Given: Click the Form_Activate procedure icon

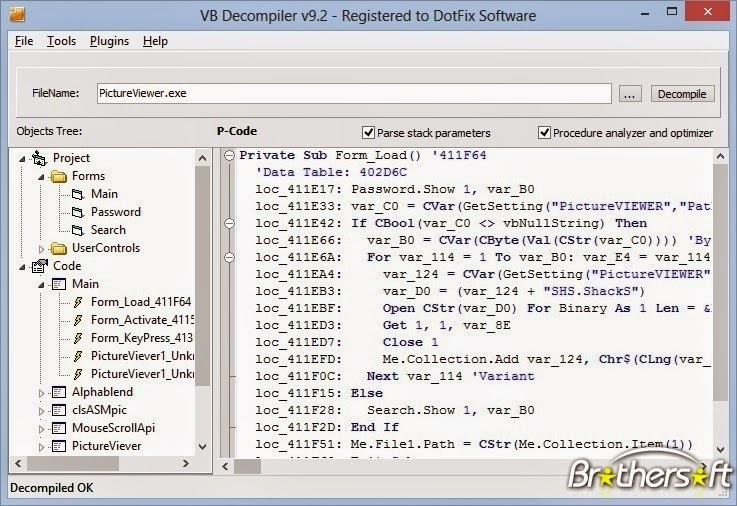Looking at the screenshot, I should pos(78,320).
